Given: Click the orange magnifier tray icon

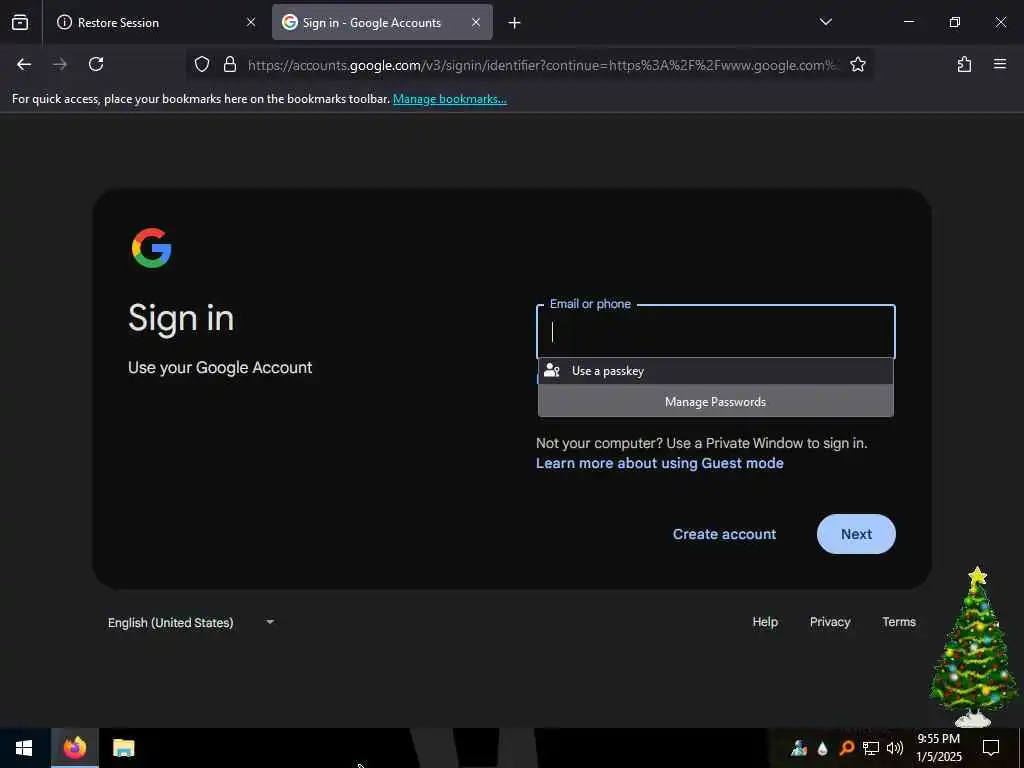Looking at the screenshot, I should click(x=846, y=748).
